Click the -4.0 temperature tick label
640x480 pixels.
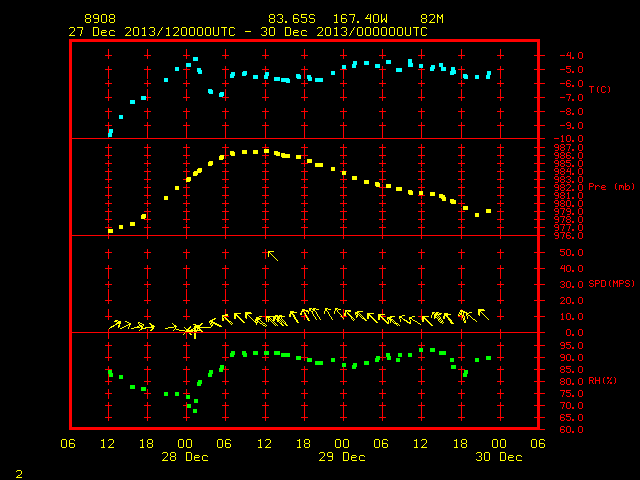pyautogui.click(x=571, y=56)
